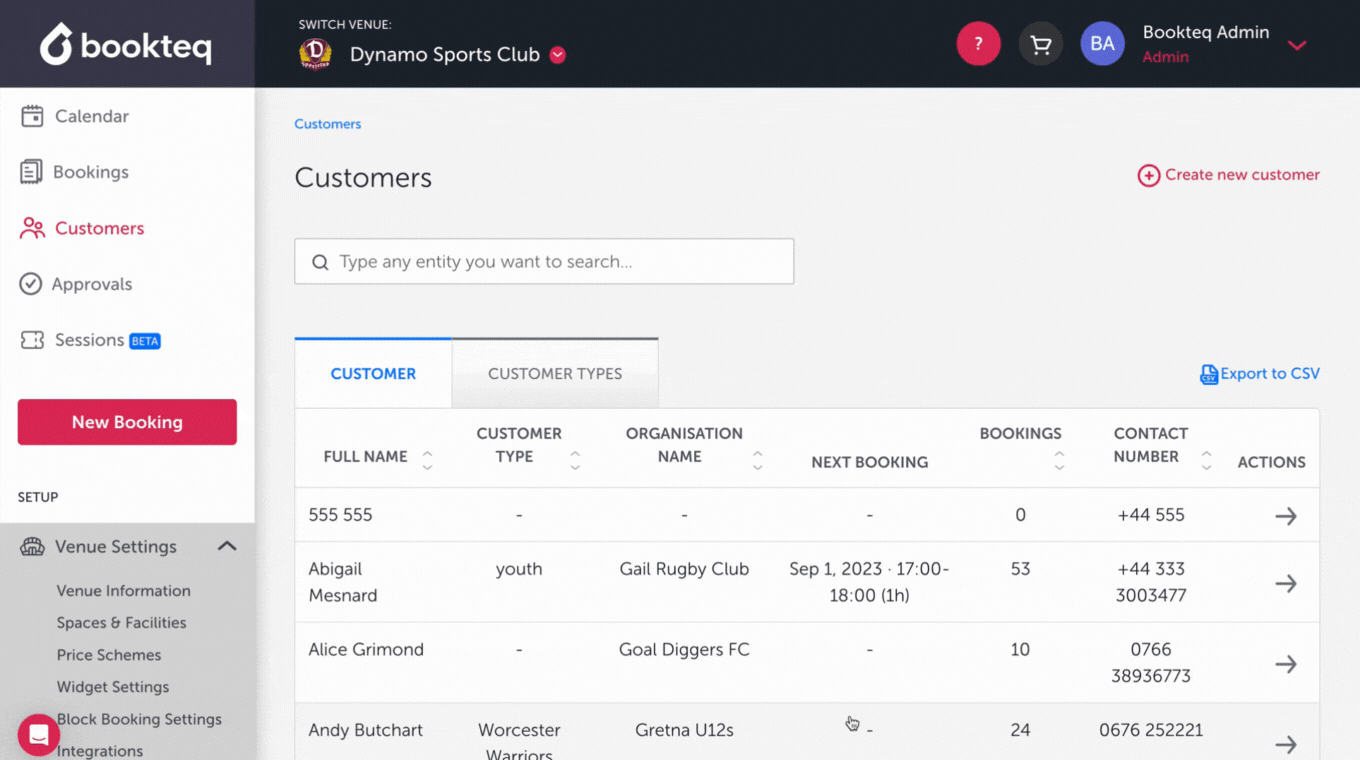
Task: Switch to the Customer Types tab
Action: point(555,374)
